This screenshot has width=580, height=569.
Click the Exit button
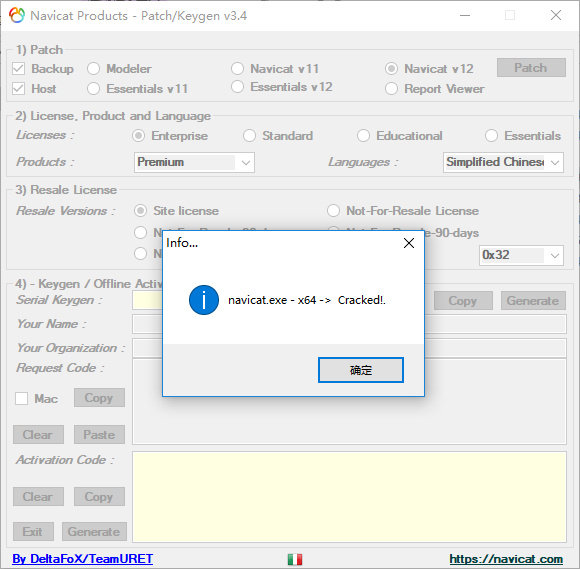click(x=33, y=532)
